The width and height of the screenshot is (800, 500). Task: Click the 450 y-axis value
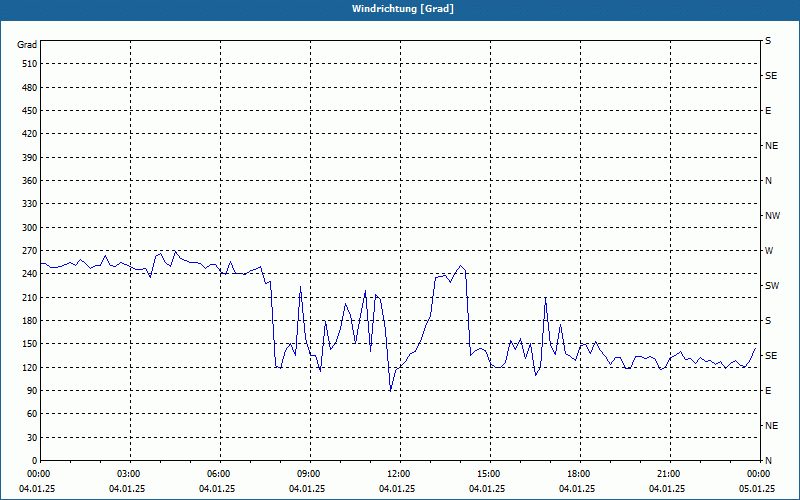[x=30, y=111]
